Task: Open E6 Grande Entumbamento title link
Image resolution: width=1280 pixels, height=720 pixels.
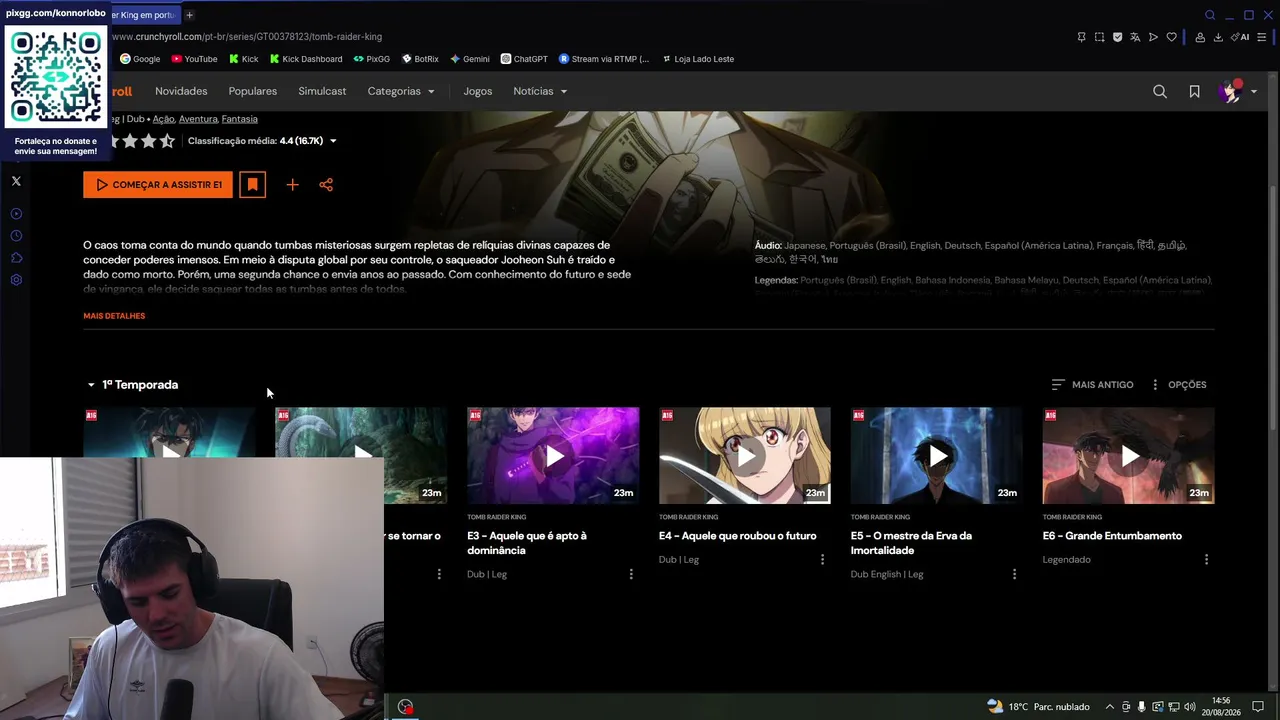Action: [1112, 536]
